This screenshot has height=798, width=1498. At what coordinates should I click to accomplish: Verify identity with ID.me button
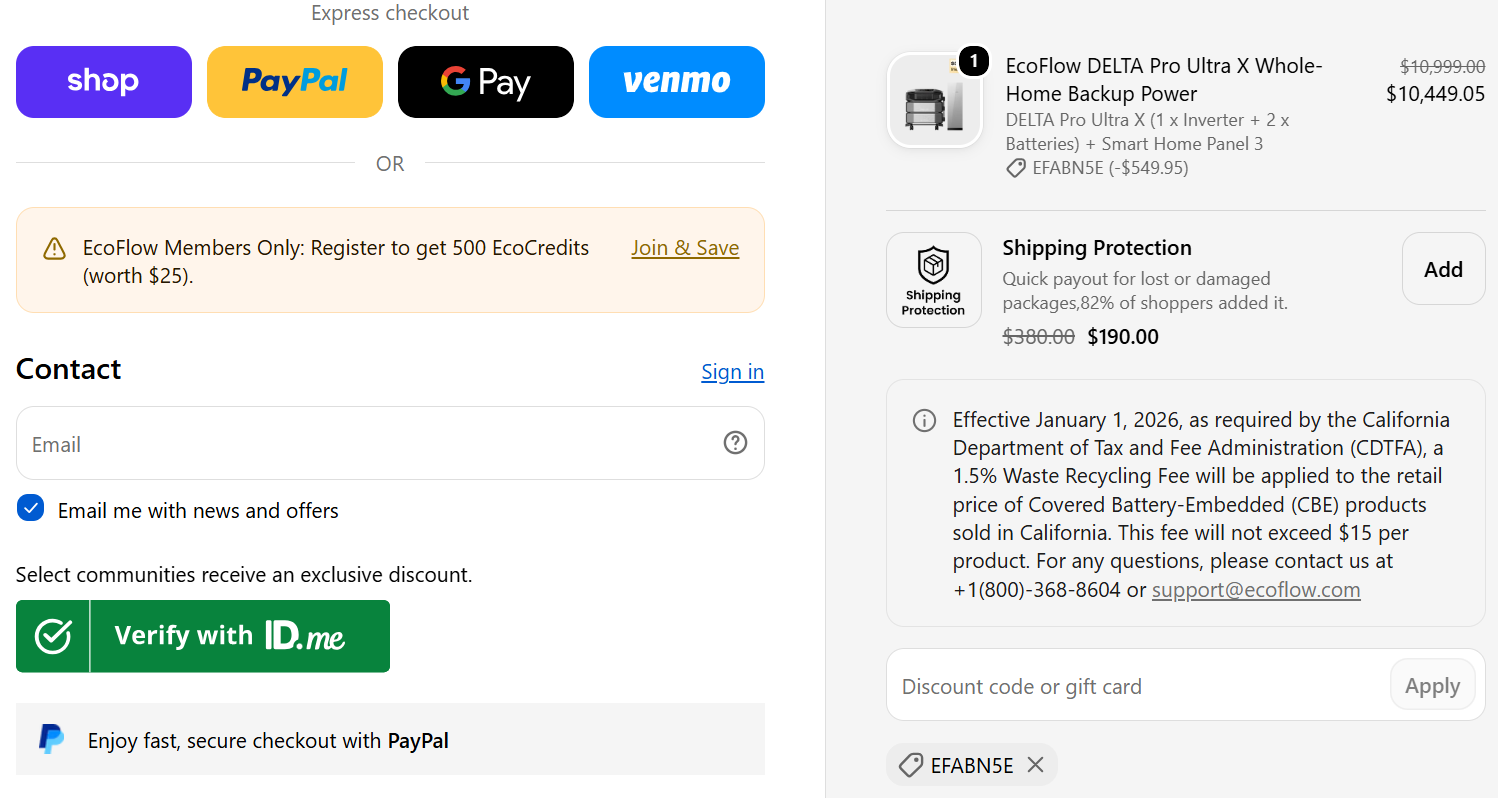203,636
